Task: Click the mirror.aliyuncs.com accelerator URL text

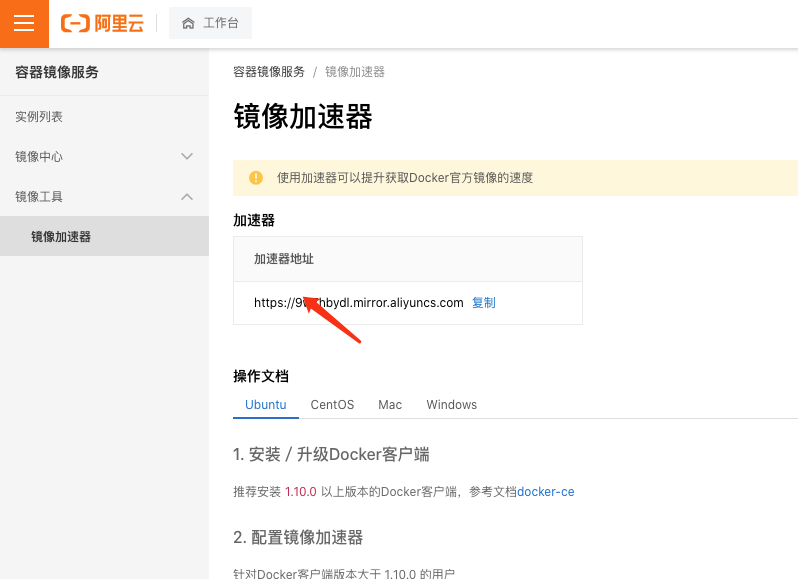Action: click(x=358, y=303)
